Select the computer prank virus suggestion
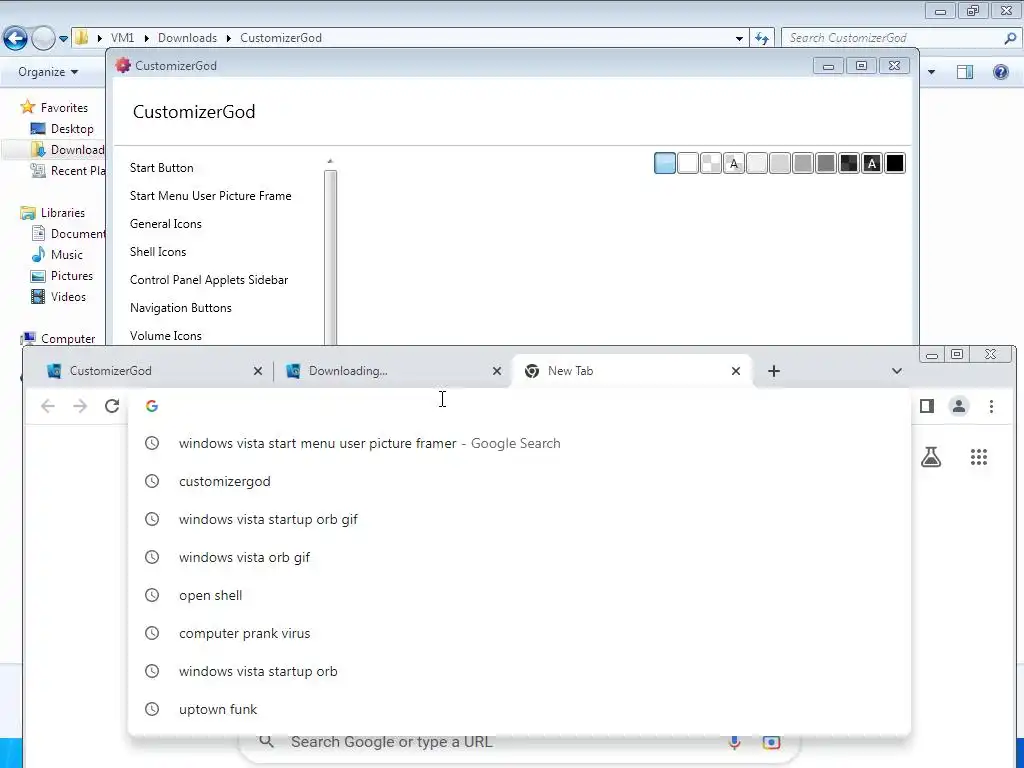This screenshot has width=1024, height=768. tap(519, 633)
